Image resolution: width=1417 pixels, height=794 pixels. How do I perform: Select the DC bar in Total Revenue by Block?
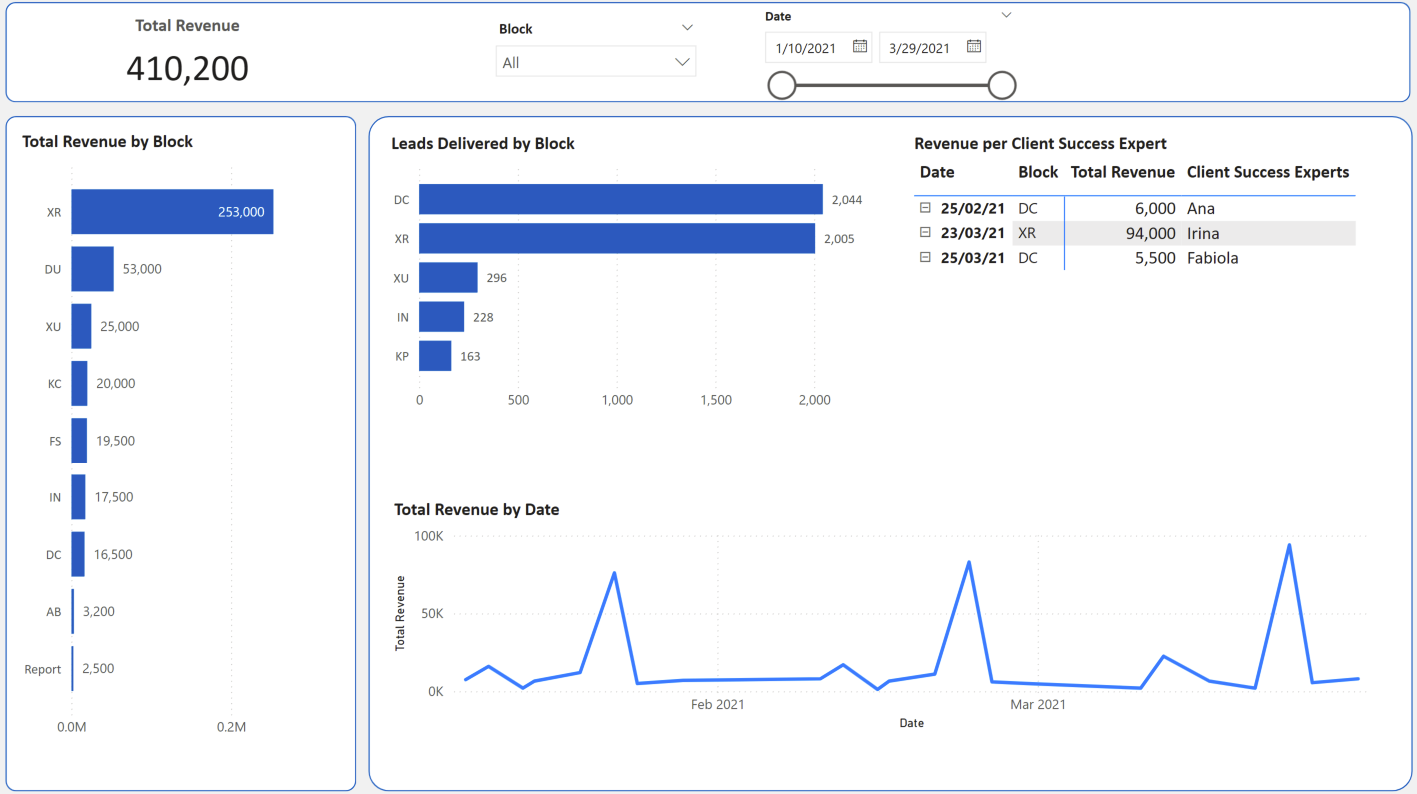[78, 554]
